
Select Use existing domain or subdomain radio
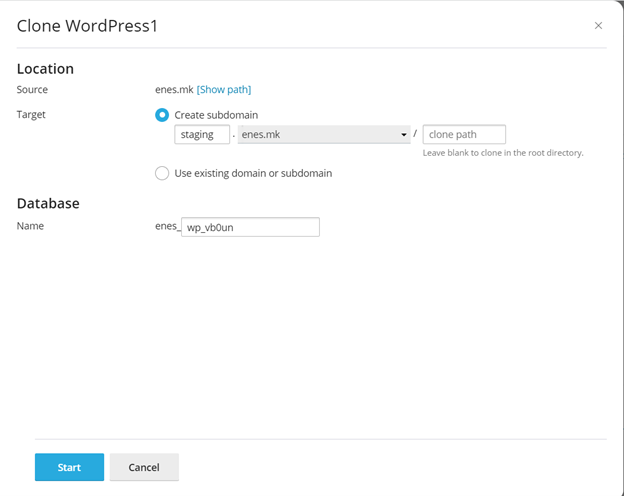coord(162,173)
